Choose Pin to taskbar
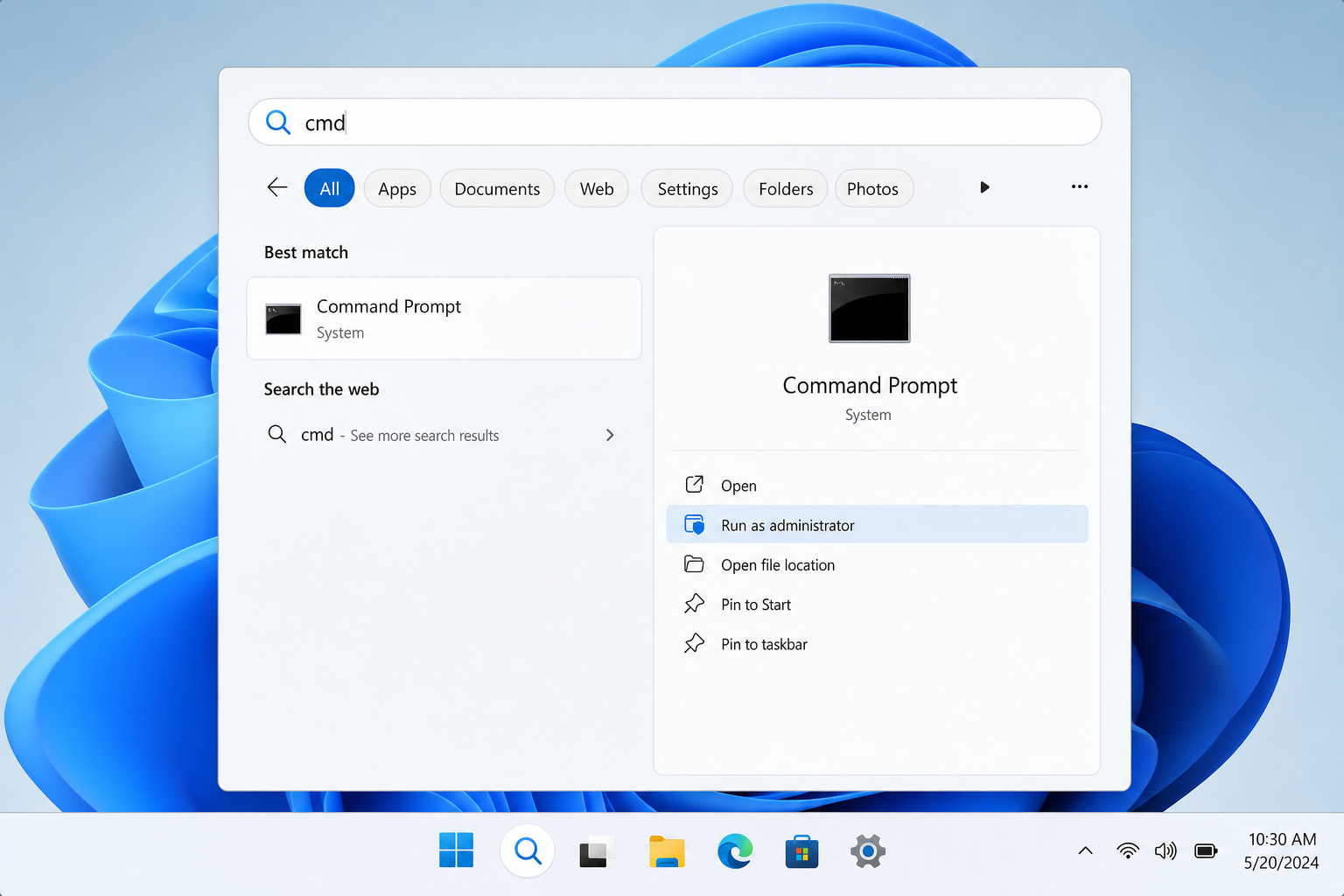This screenshot has height=896, width=1344. [x=877, y=643]
